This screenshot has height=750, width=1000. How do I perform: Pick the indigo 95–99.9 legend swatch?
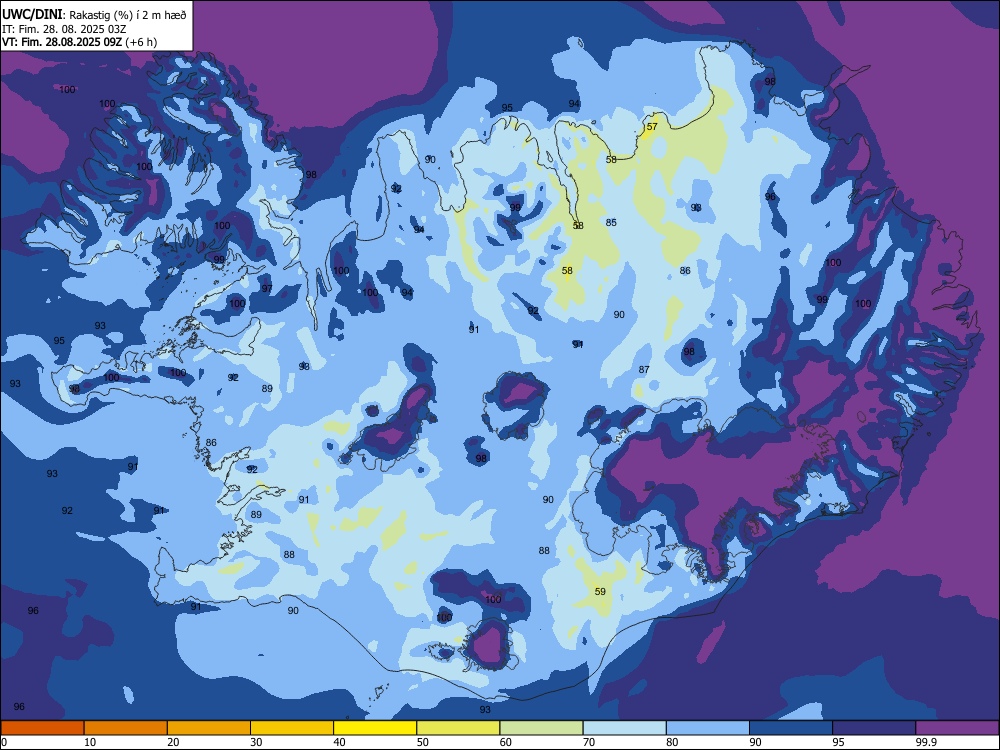(x=874, y=728)
